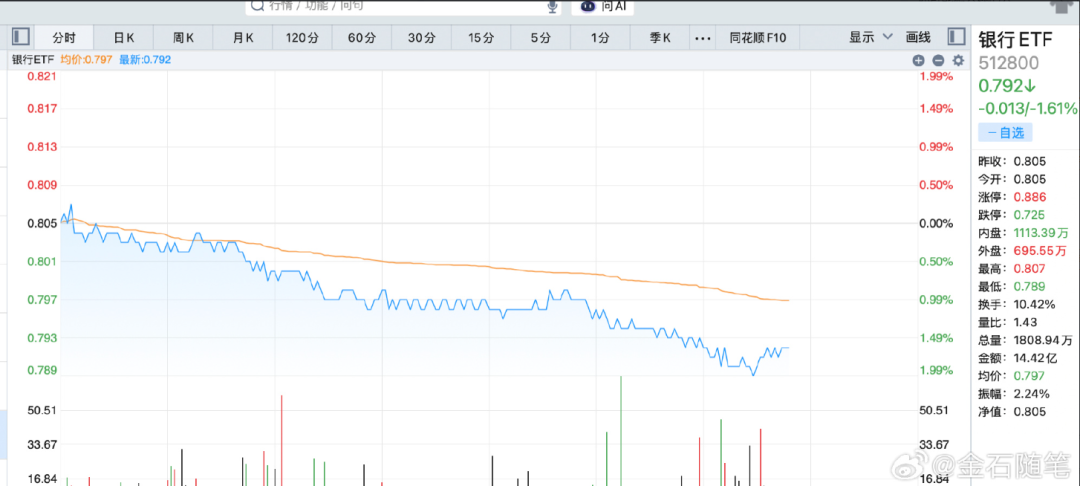Click the 均价:0.797 legend label
The width and height of the screenshot is (1080, 486).
point(86,60)
